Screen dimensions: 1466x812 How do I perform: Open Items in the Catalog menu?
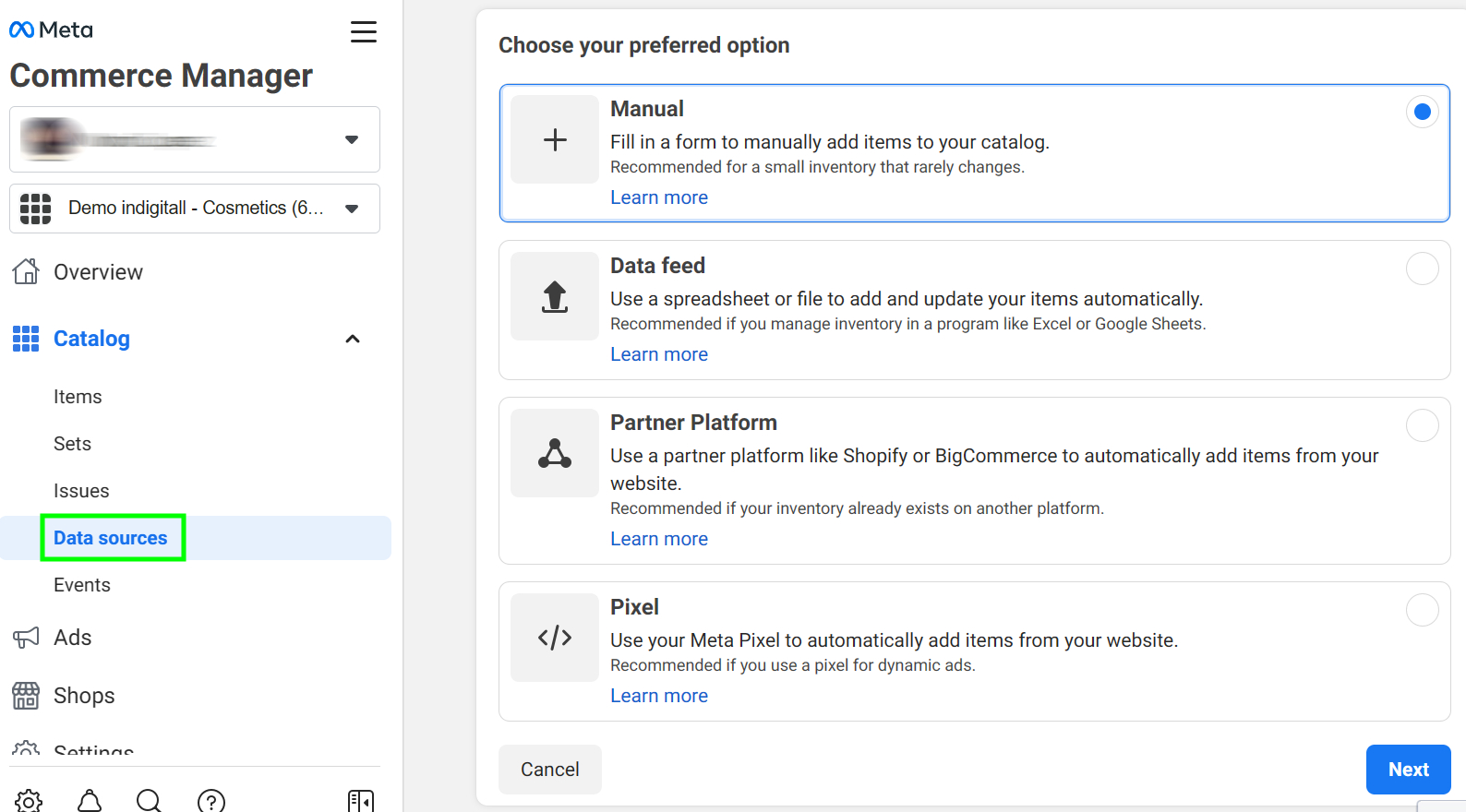(78, 397)
